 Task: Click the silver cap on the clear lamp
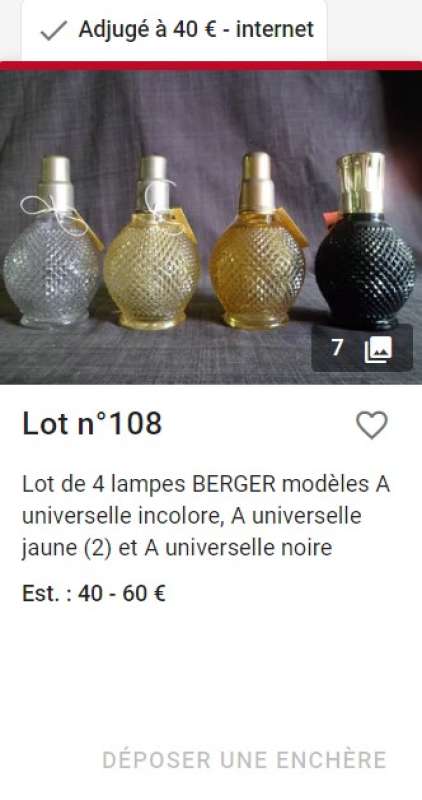55,181
